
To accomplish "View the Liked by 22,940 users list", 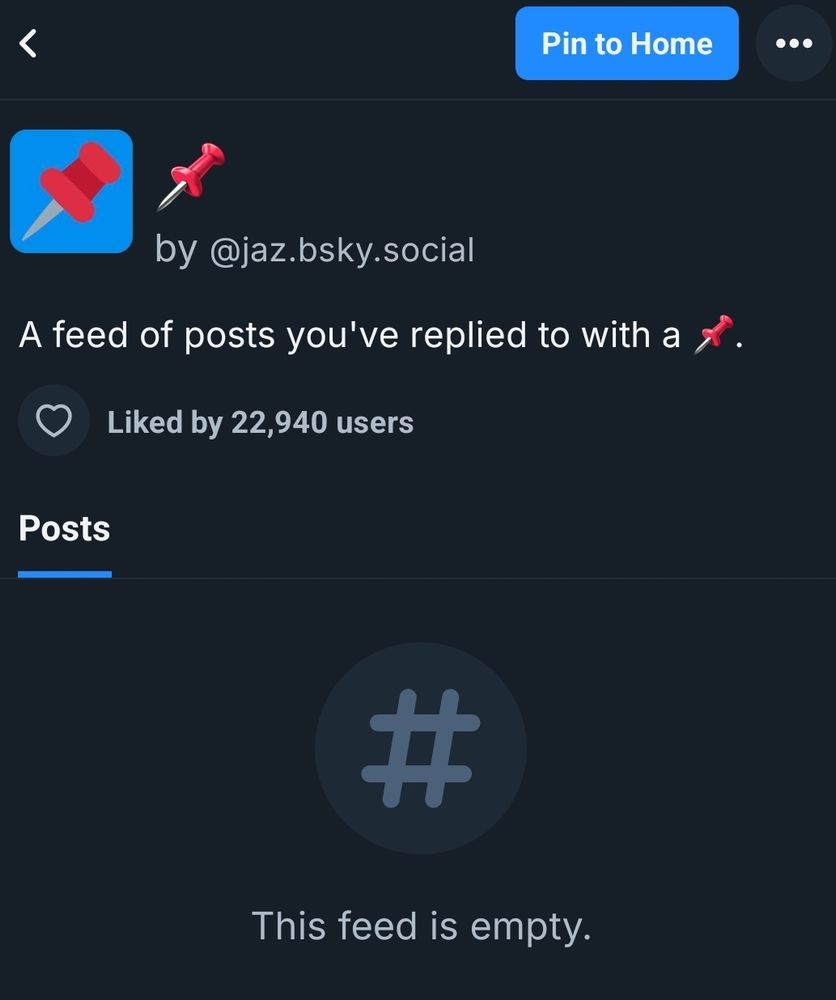I will pos(260,422).
